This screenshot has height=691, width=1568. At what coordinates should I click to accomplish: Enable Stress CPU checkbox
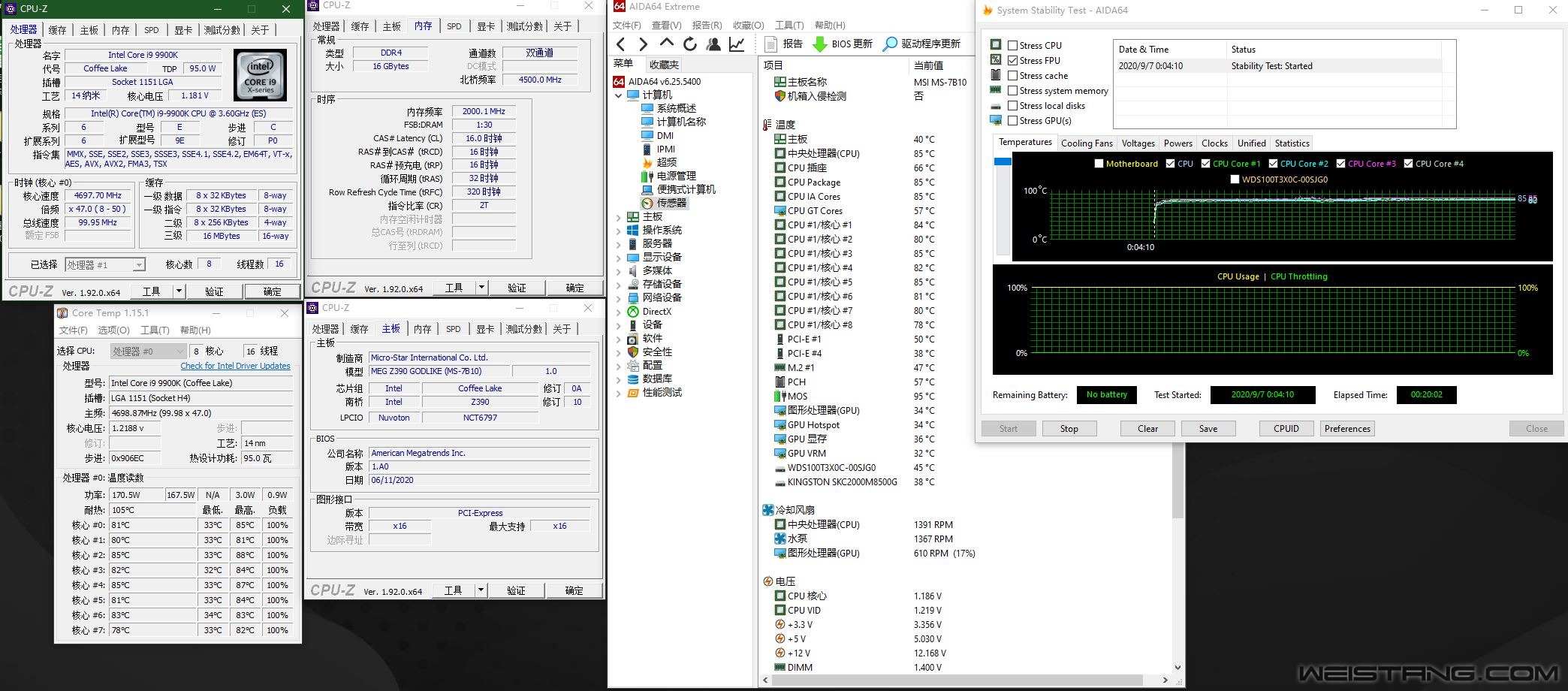click(1012, 45)
